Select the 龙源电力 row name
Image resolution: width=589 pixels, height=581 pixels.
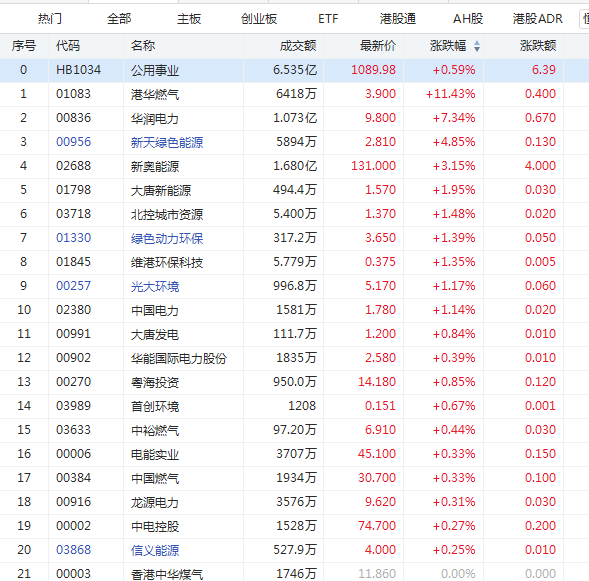click(155, 502)
